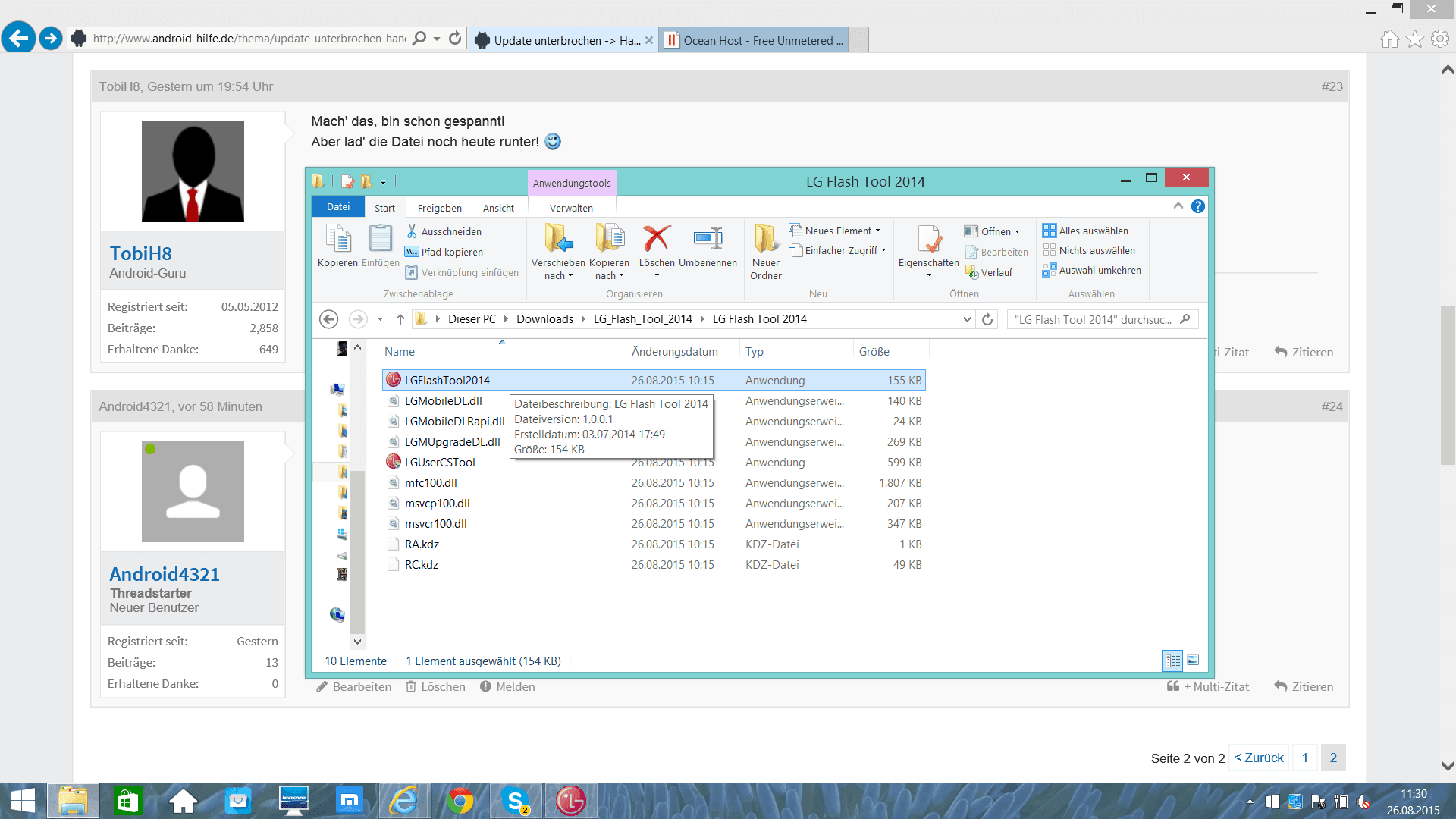Click Melden link under post
Image resolution: width=1456 pixels, height=819 pixels.
coord(507,686)
